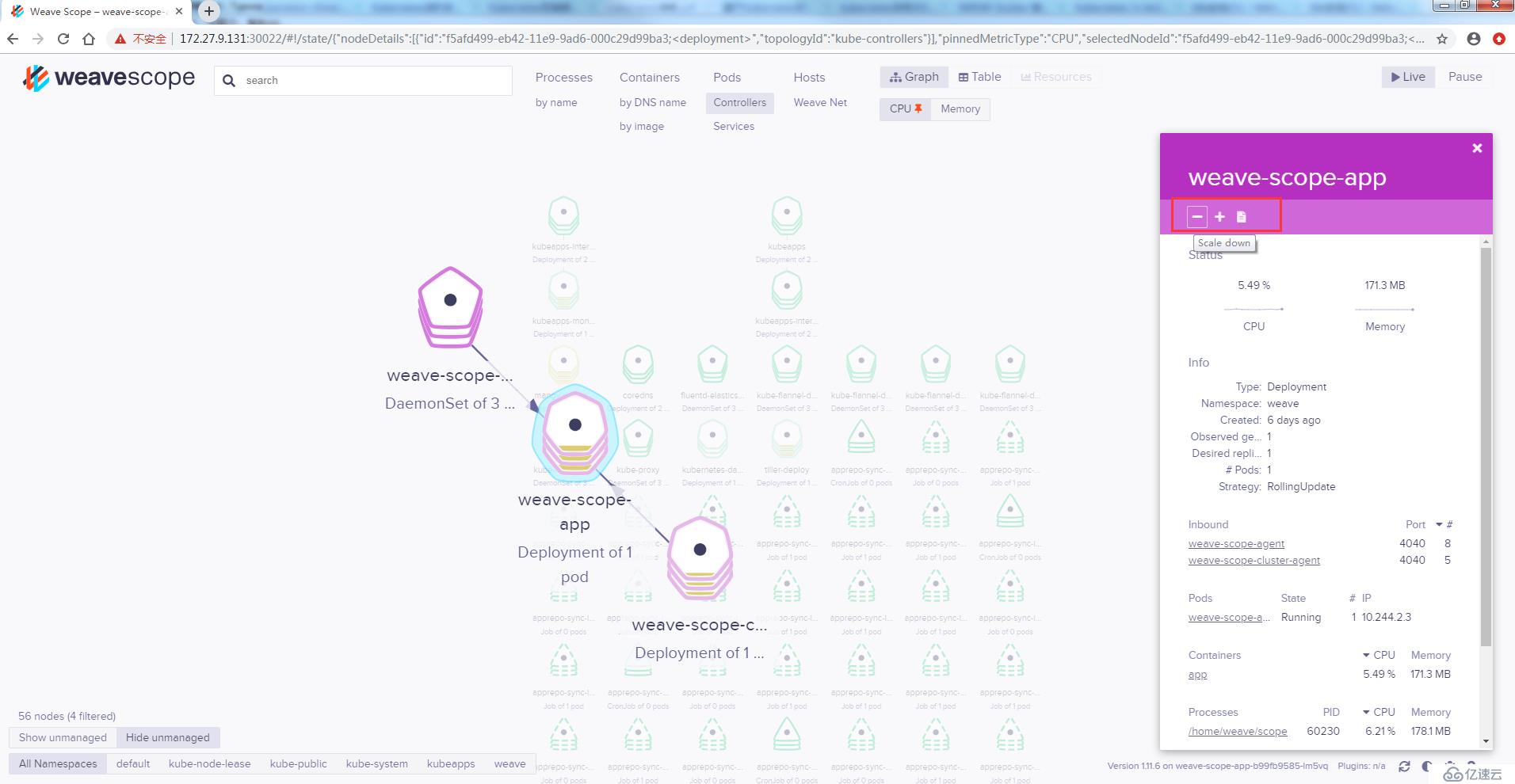Image resolution: width=1515 pixels, height=784 pixels.
Task: Select the tiller-deploy node in graph
Action: pyautogui.click(x=787, y=440)
